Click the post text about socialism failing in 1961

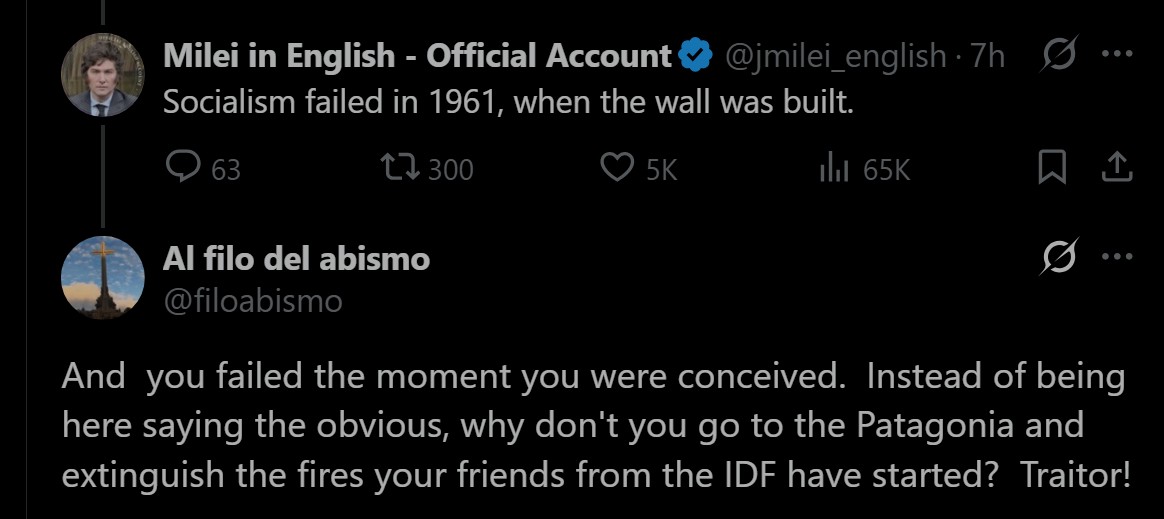pyautogui.click(x=508, y=102)
